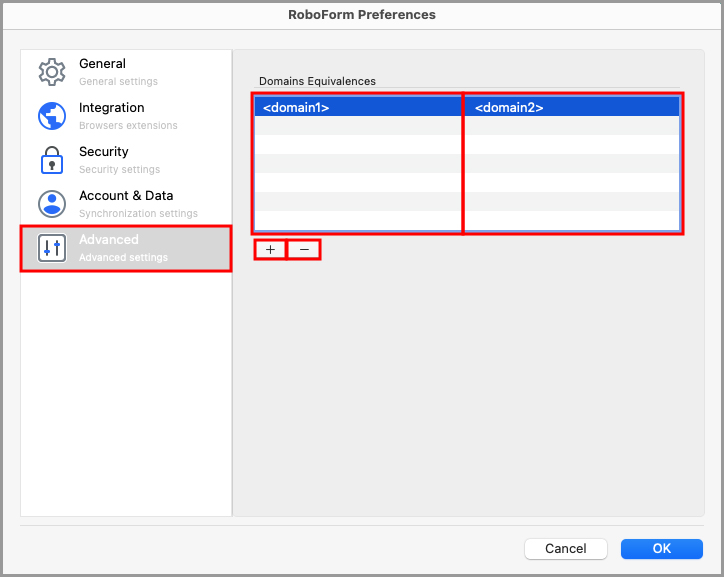The image size is (724, 577).
Task: Select the Integration globe icon
Action: click(52, 116)
